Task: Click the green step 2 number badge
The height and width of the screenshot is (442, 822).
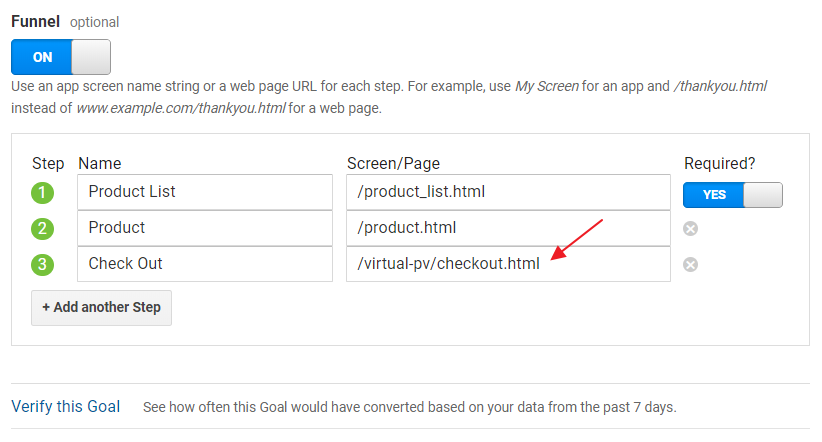Action: coord(43,229)
